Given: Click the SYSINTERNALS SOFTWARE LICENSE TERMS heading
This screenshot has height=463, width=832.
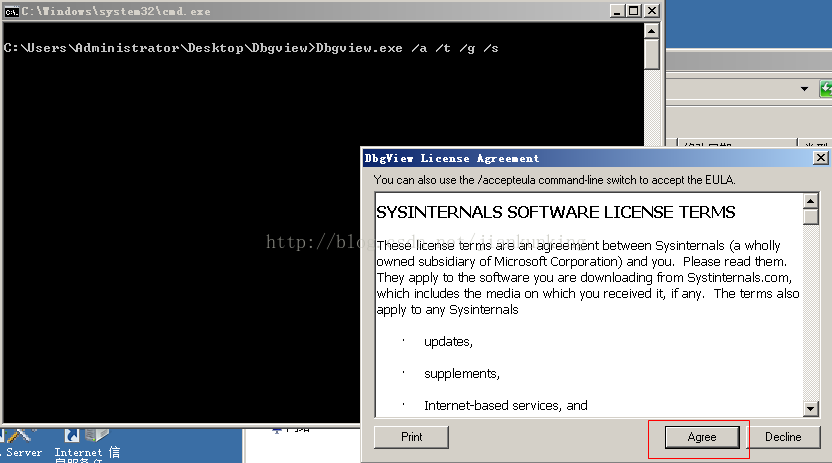Looking at the screenshot, I should point(556,212).
